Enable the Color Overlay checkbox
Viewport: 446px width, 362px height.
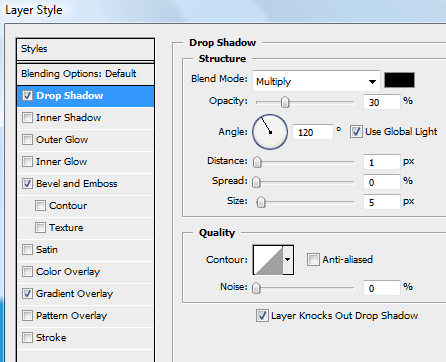click(x=27, y=272)
